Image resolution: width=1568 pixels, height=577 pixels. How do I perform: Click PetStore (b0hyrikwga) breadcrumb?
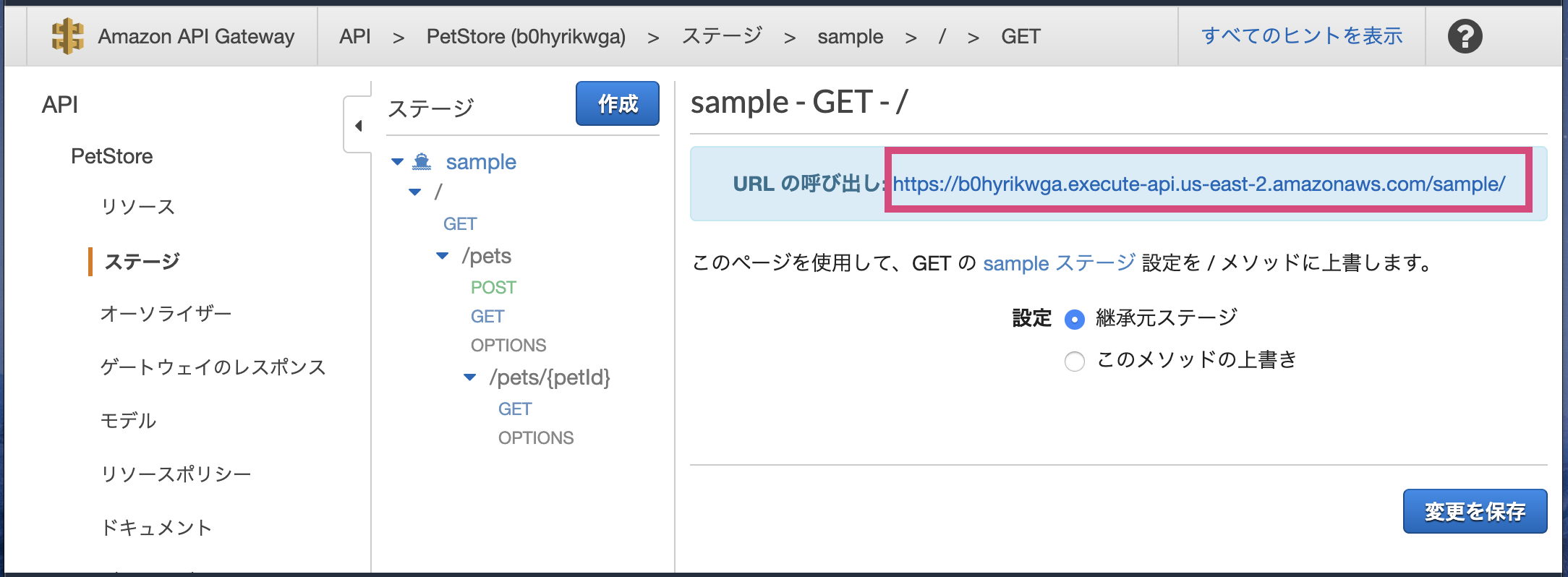pyautogui.click(x=526, y=36)
